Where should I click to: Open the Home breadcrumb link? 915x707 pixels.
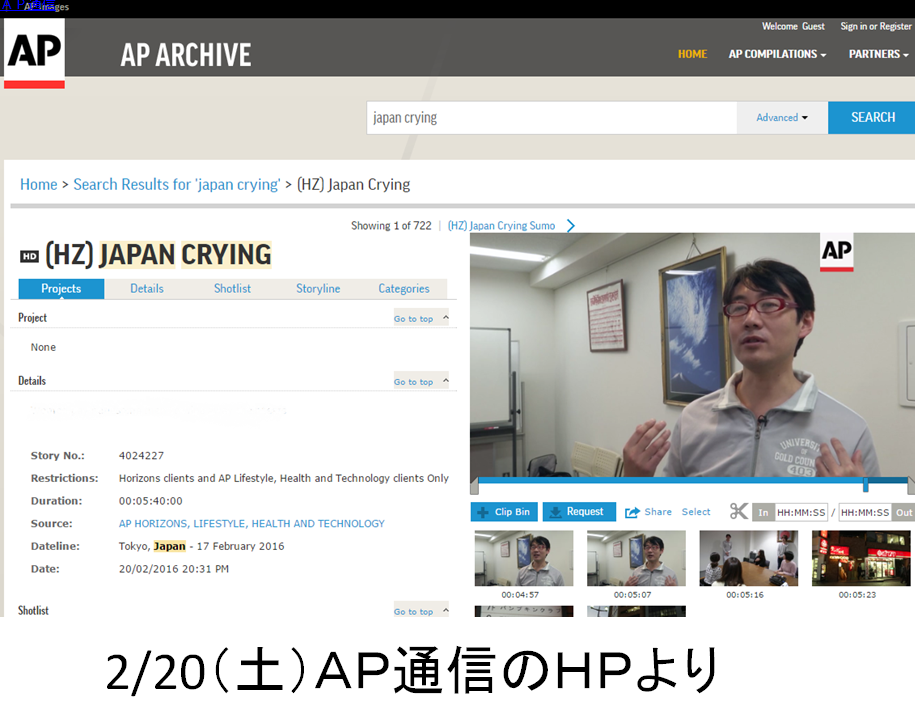pos(39,184)
